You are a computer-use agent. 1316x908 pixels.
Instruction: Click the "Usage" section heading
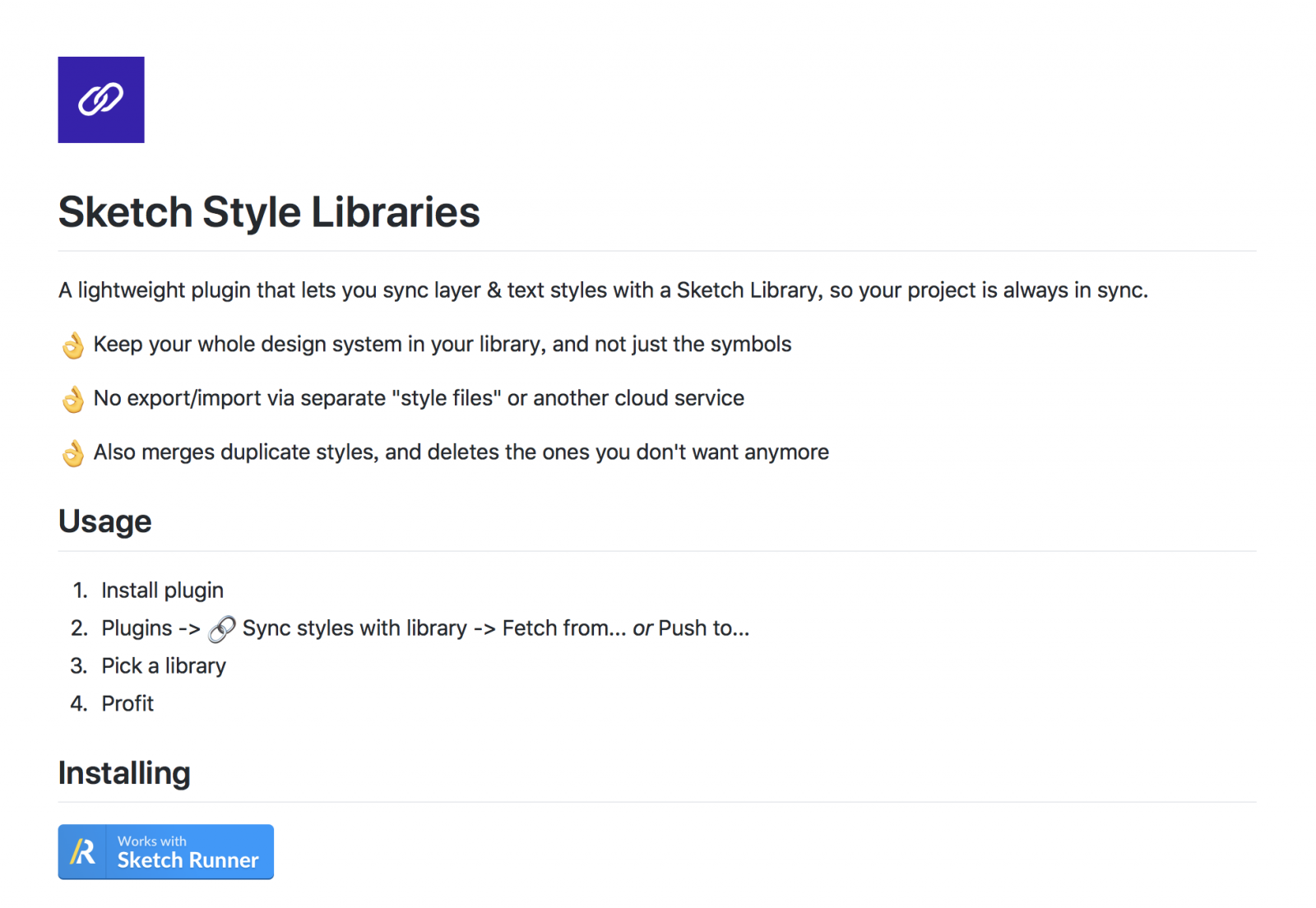(x=105, y=521)
